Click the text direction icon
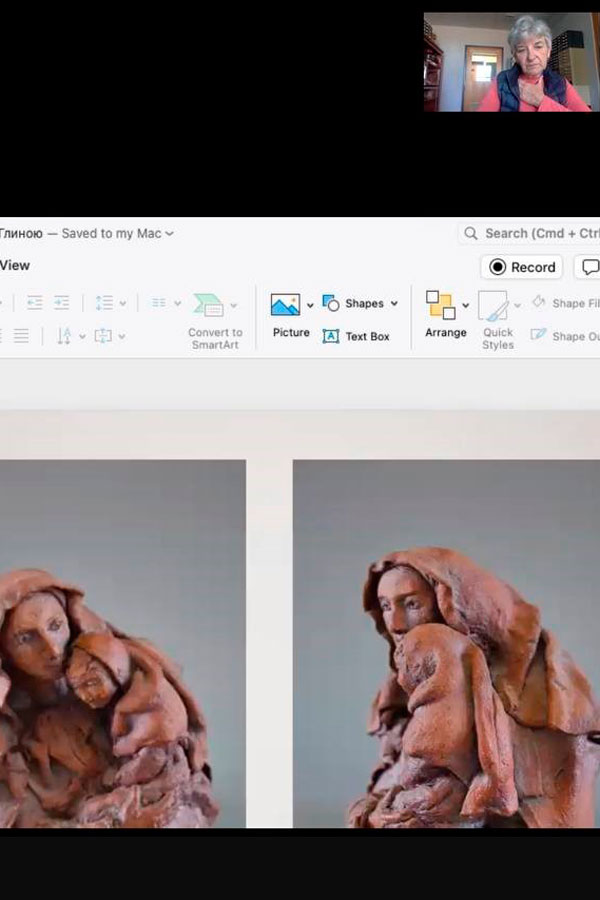Viewport: 600px width, 900px height. pyautogui.click(x=64, y=336)
